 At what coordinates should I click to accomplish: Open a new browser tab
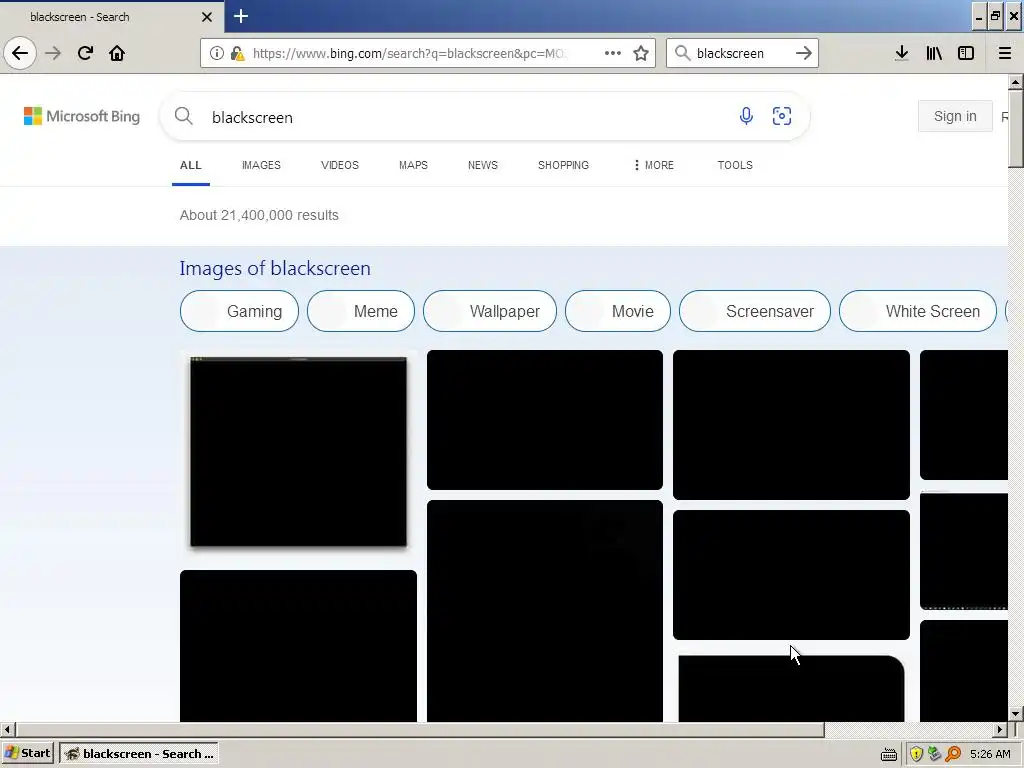click(241, 16)
